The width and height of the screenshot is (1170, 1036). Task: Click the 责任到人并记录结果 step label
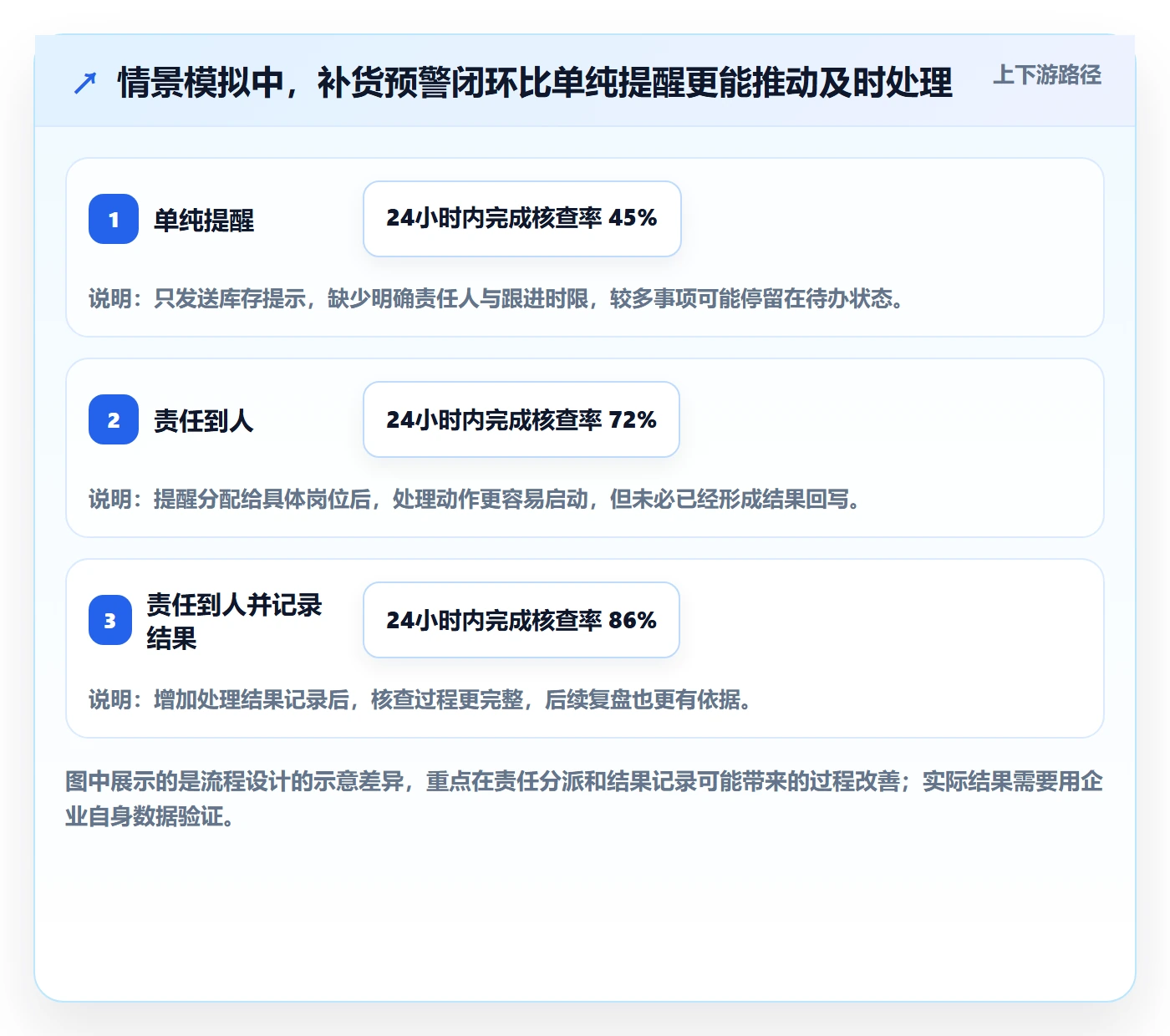(x=234, y=621)
